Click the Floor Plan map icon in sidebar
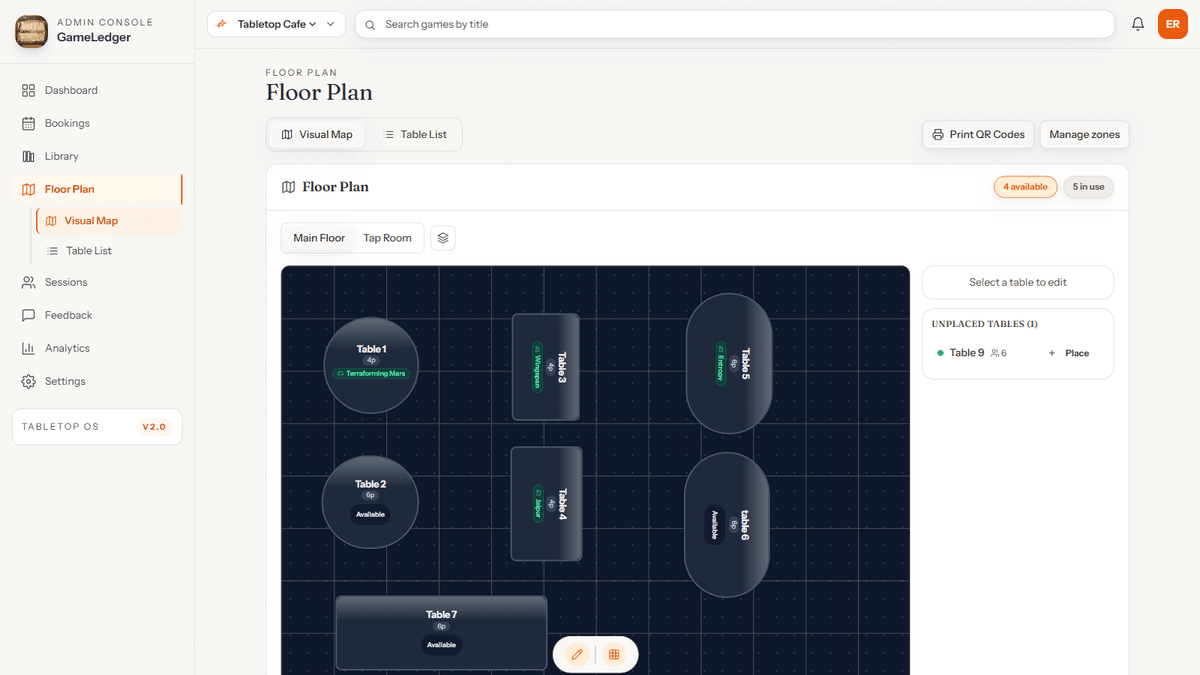 pos(28,189)
